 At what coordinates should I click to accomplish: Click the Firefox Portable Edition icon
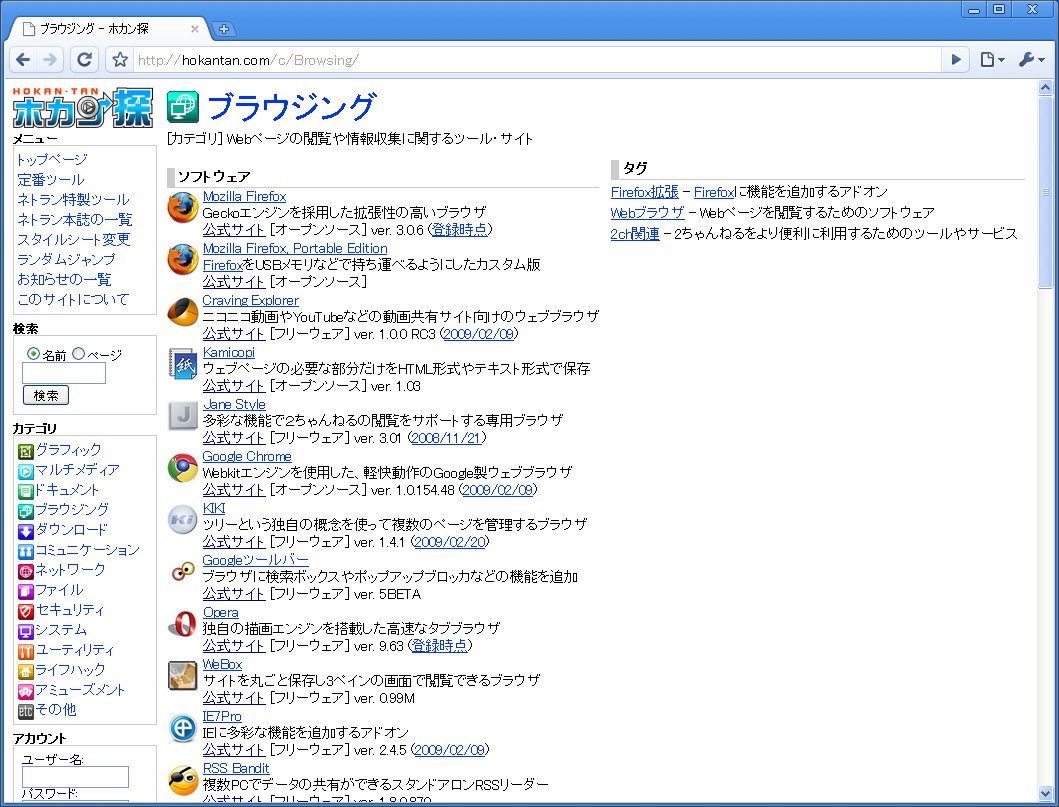182,259
